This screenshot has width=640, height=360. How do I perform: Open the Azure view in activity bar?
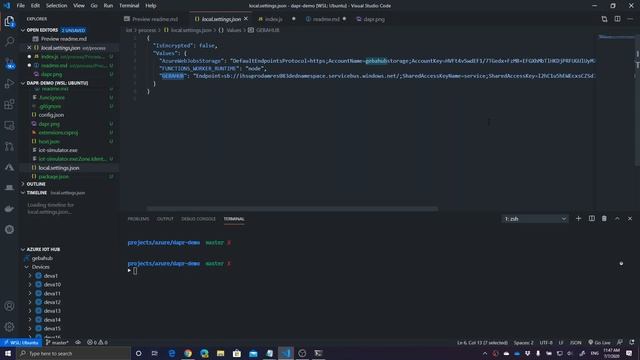9,167
